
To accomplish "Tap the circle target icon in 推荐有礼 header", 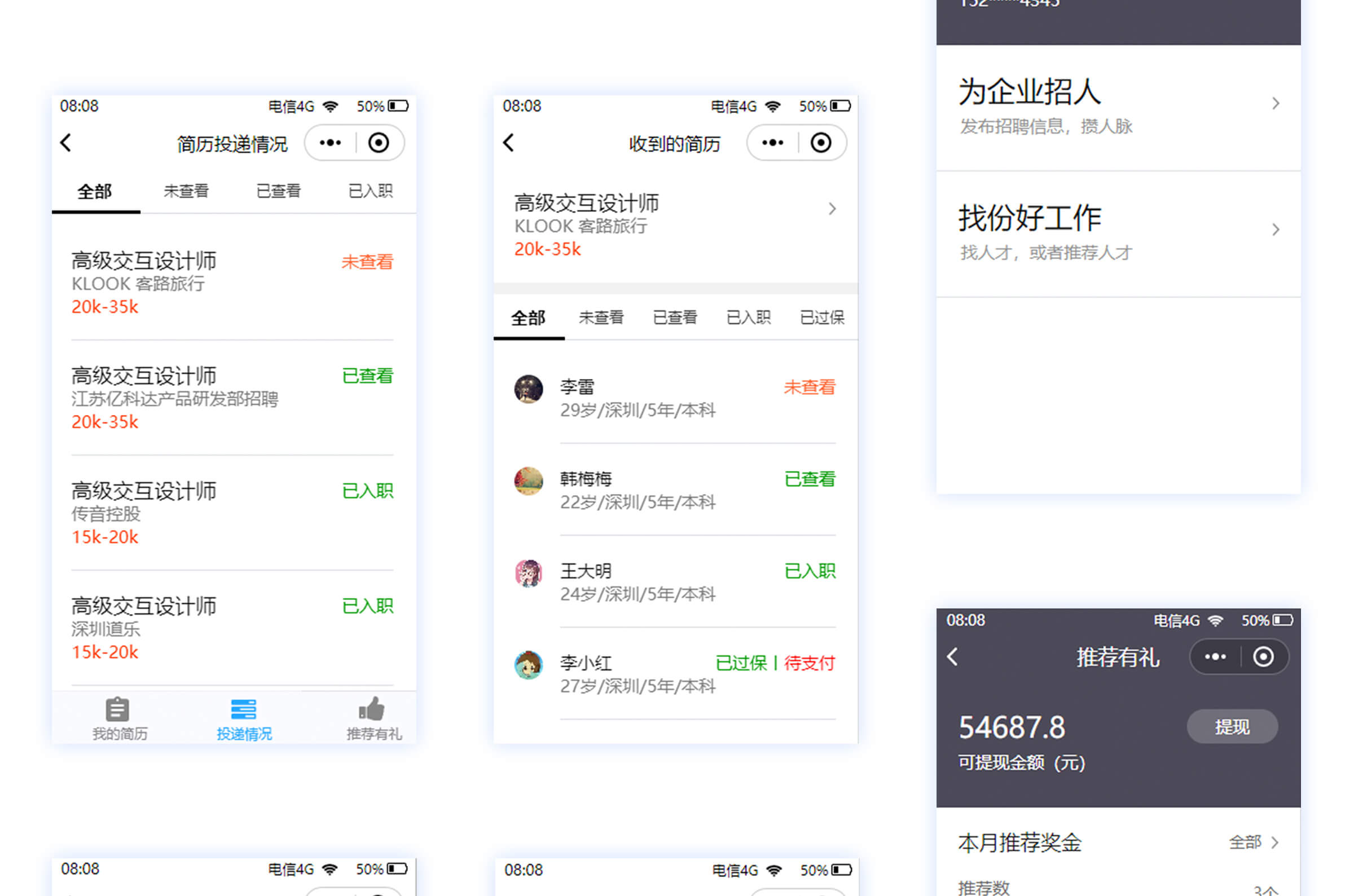I will coord(1263,657).
